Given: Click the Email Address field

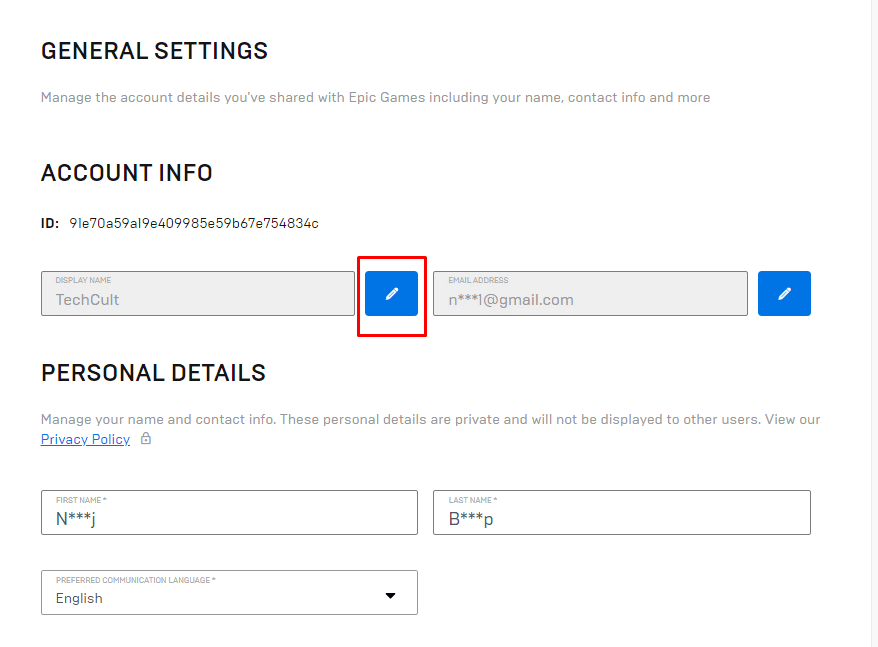Looking at the screenshot, I should pyautogui.click(x=590, y=294).
